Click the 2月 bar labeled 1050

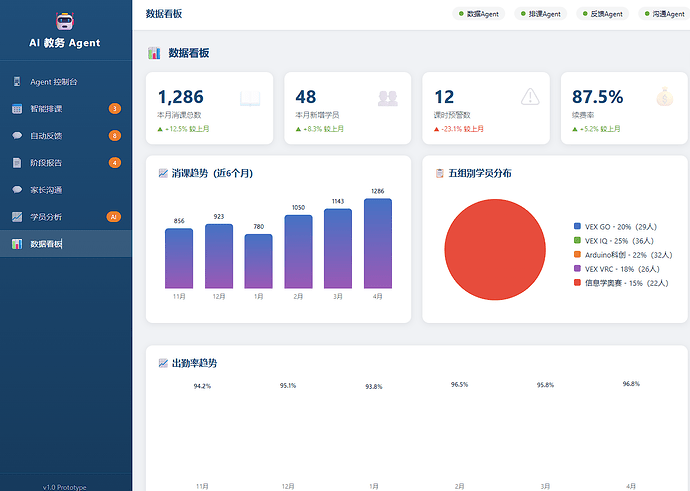coord(298,252)
